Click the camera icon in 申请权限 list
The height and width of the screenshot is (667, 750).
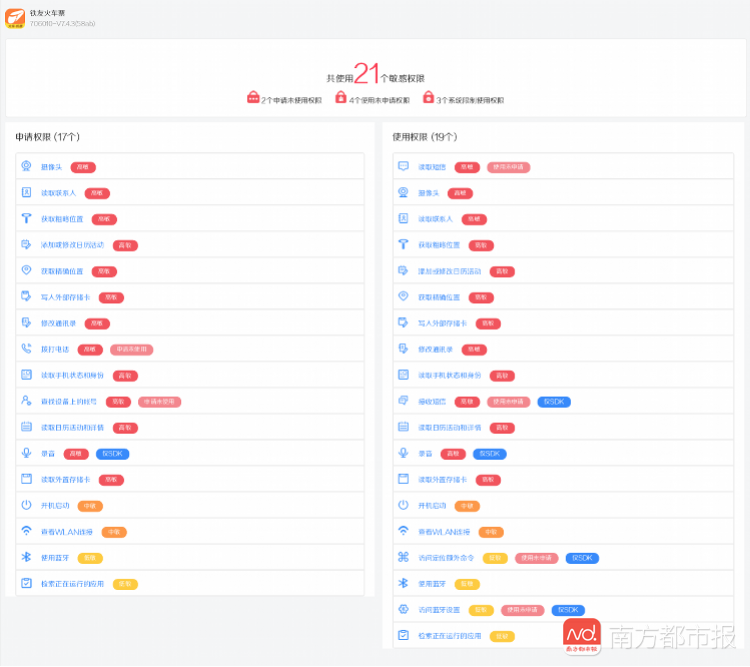[26, 166]
